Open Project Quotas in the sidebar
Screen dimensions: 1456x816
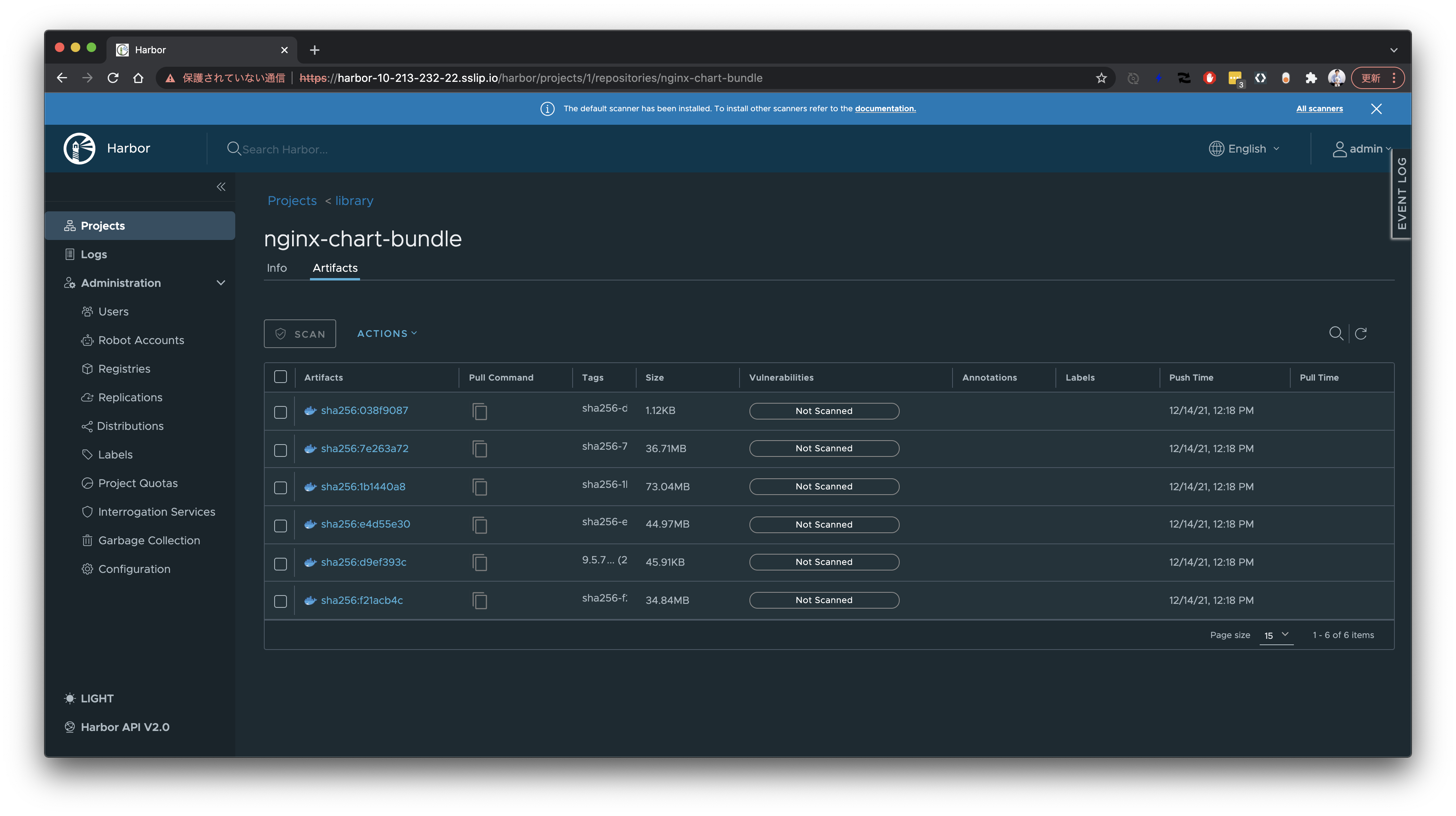coord(130,483)
